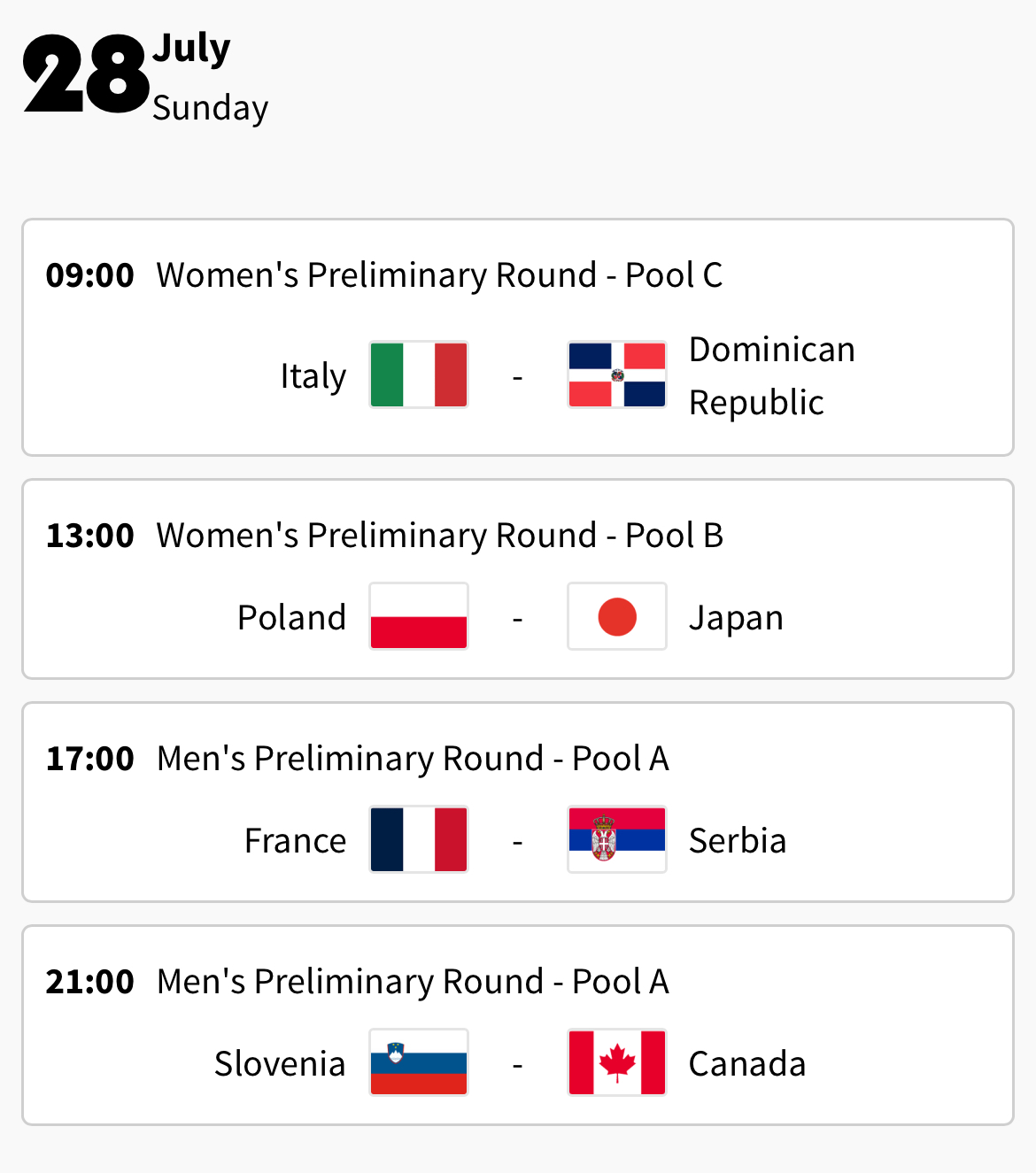
Task: Click the Dominican Republic flag icon
Action: tap(617, 374)
